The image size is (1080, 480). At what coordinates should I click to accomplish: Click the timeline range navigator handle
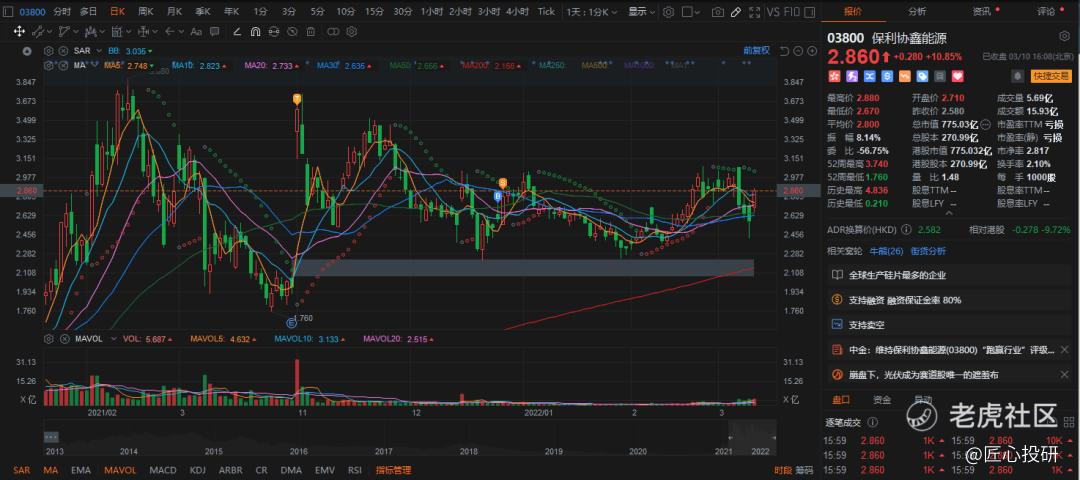[51, 437]
